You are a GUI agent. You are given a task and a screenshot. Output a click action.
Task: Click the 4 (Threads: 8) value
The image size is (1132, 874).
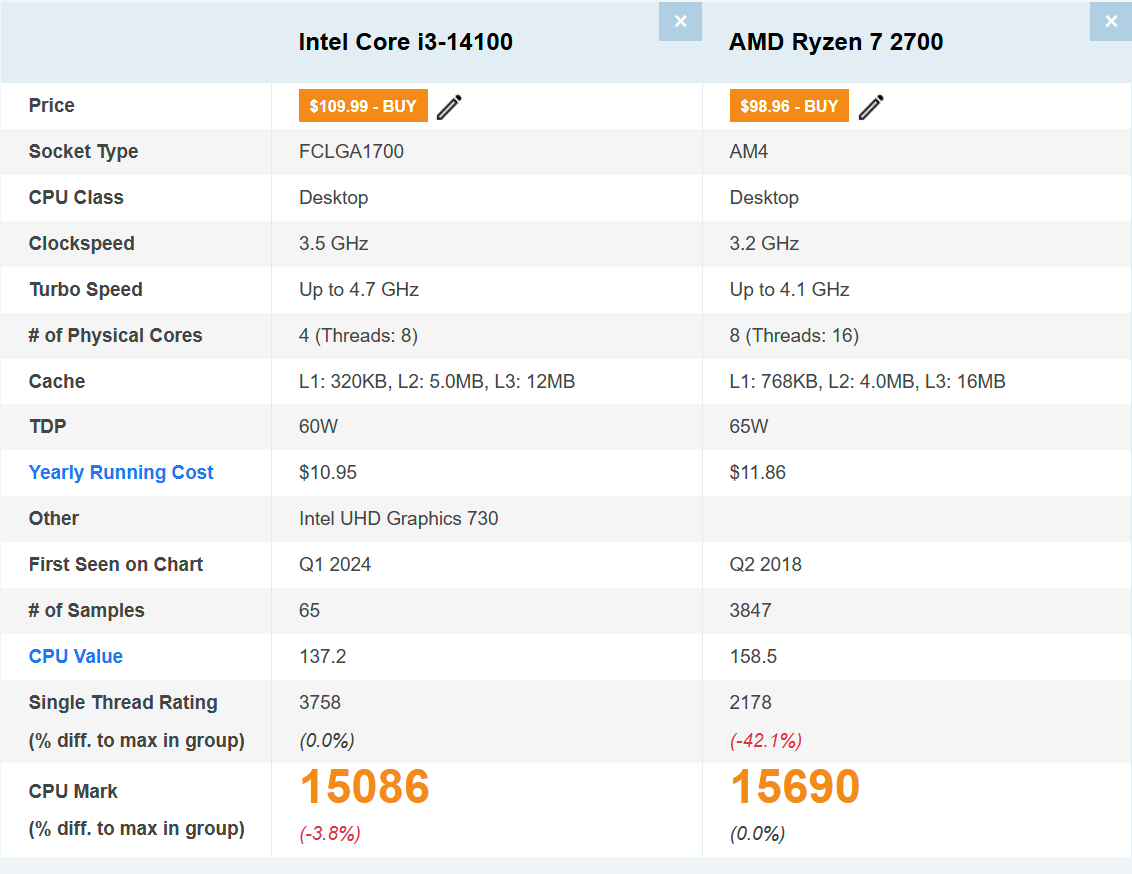point(358,336)
